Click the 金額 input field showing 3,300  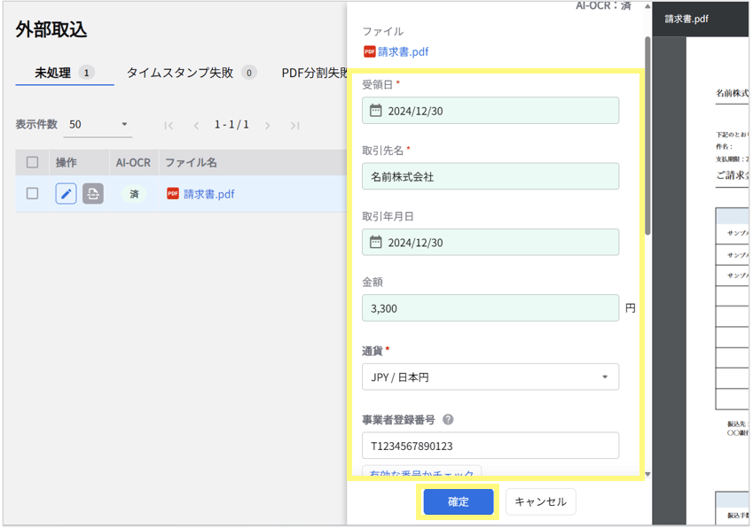490,308
